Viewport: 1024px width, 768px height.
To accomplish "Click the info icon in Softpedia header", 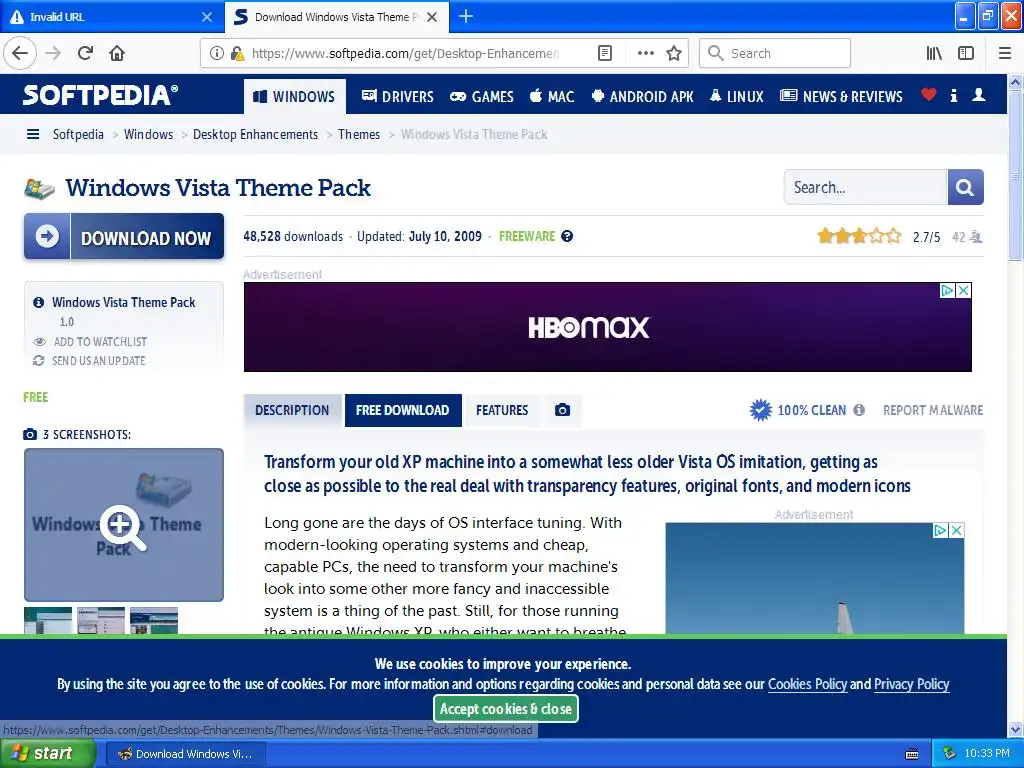I will pyautogui.click(x=953, y=95).
